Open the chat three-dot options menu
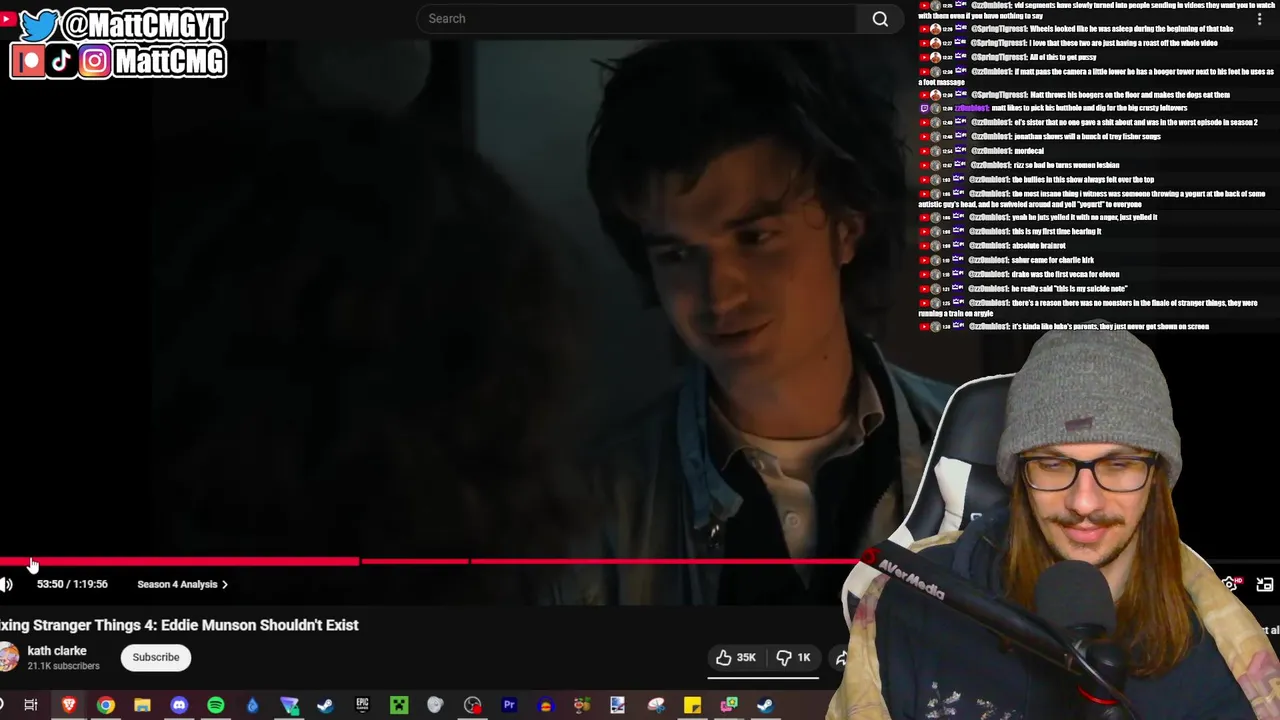 [x=1259, y=19]
